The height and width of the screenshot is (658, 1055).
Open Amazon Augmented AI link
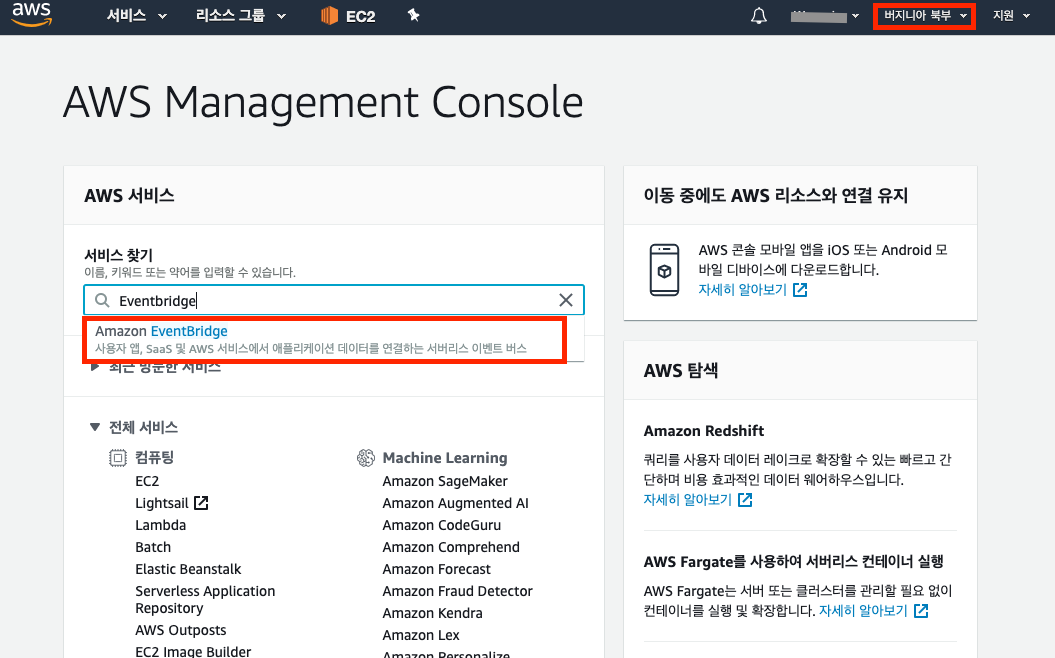pos(456,503)
